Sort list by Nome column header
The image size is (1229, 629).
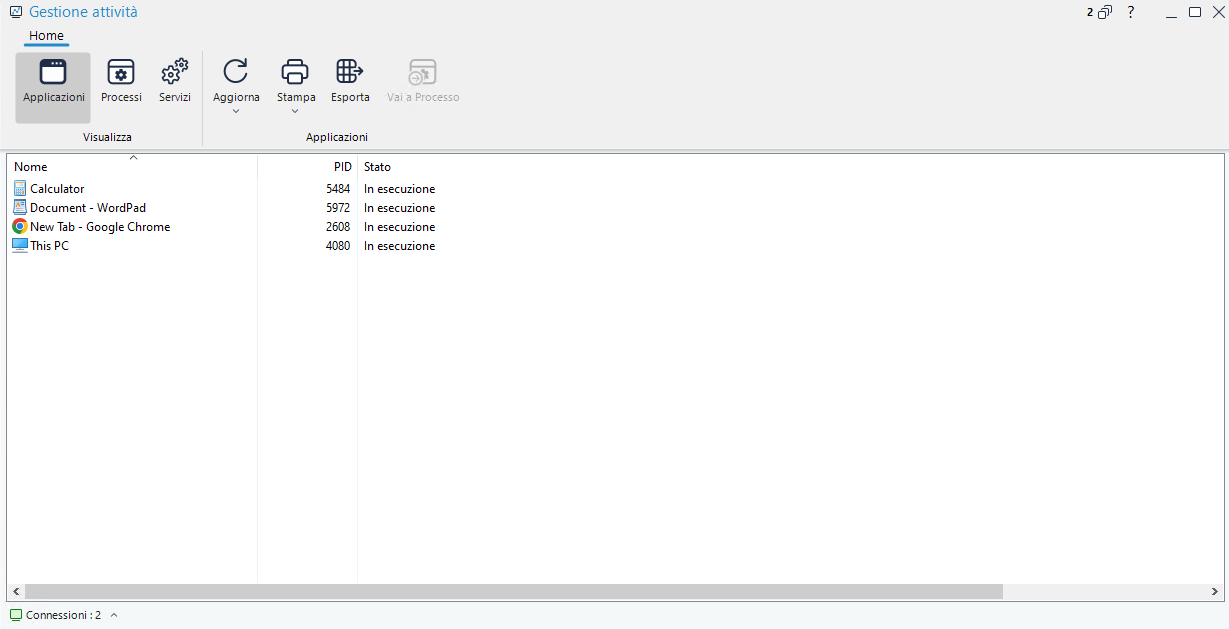click(x=31, y=167)
